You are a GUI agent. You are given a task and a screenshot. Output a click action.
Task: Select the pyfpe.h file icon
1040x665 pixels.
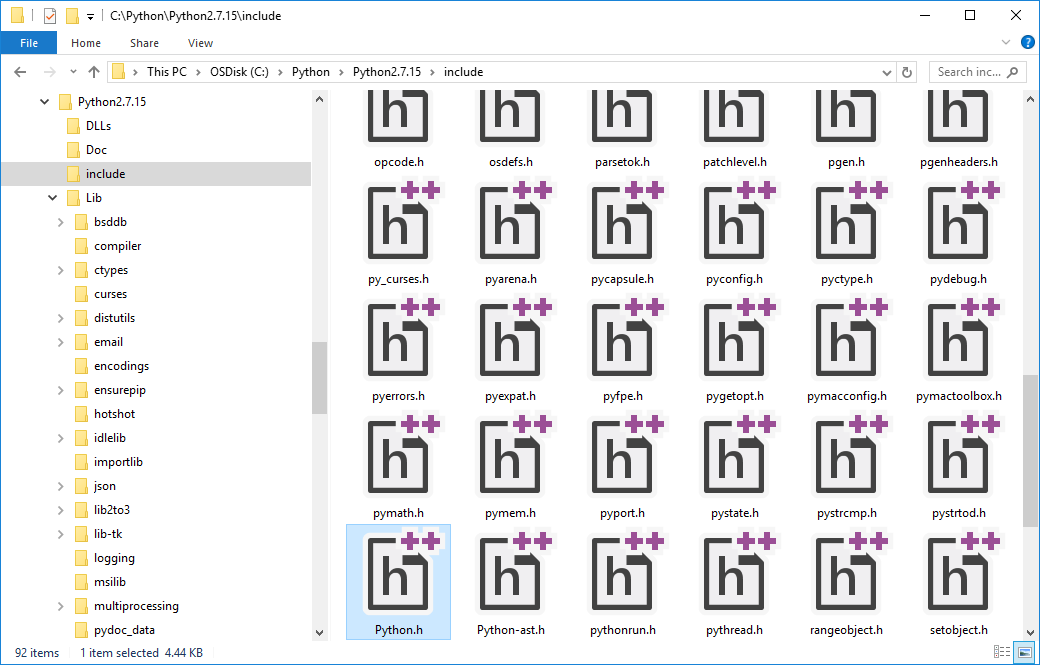(x=622, y=339)
